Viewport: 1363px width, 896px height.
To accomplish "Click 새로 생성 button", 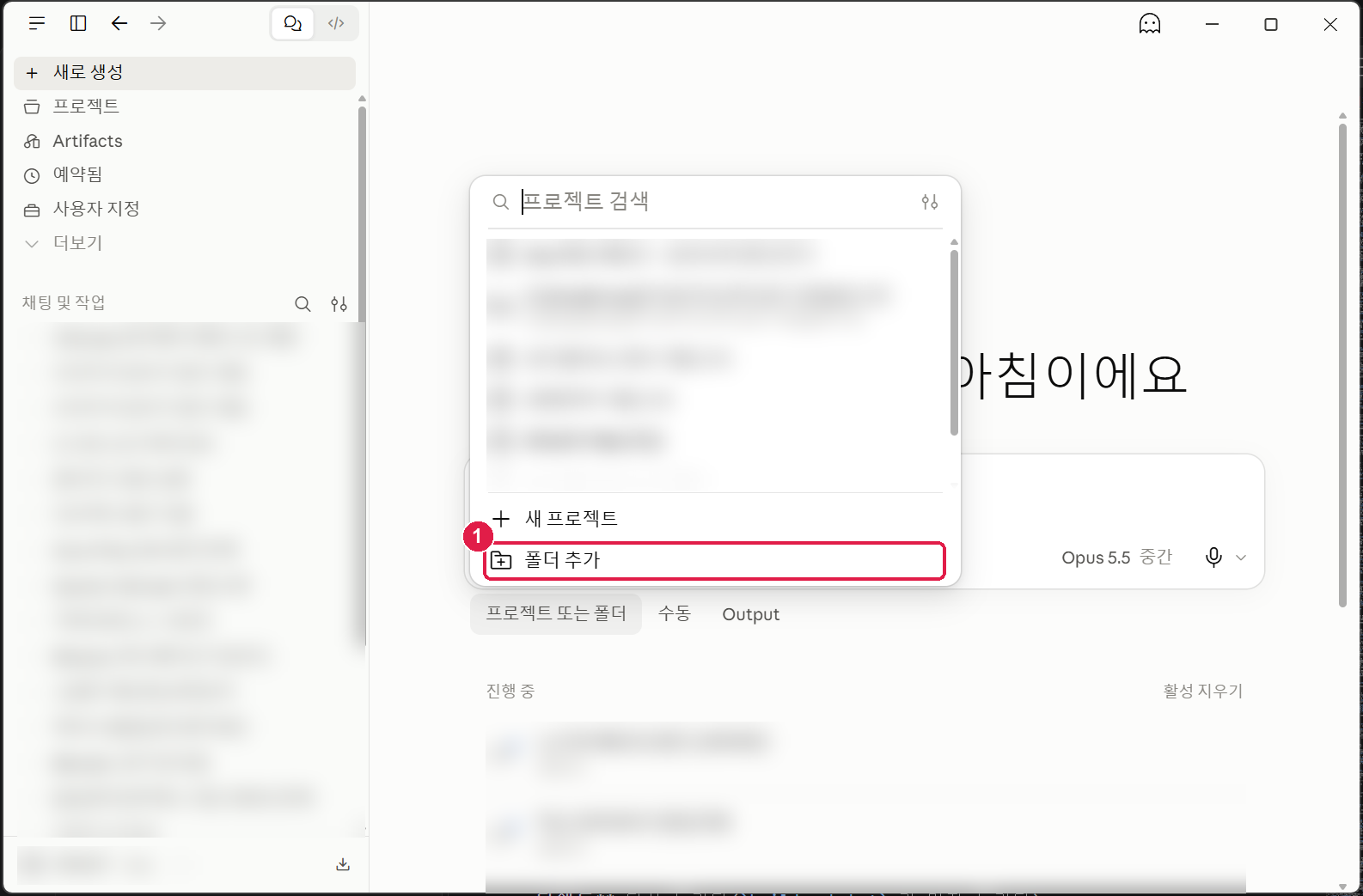I will 185,73.
